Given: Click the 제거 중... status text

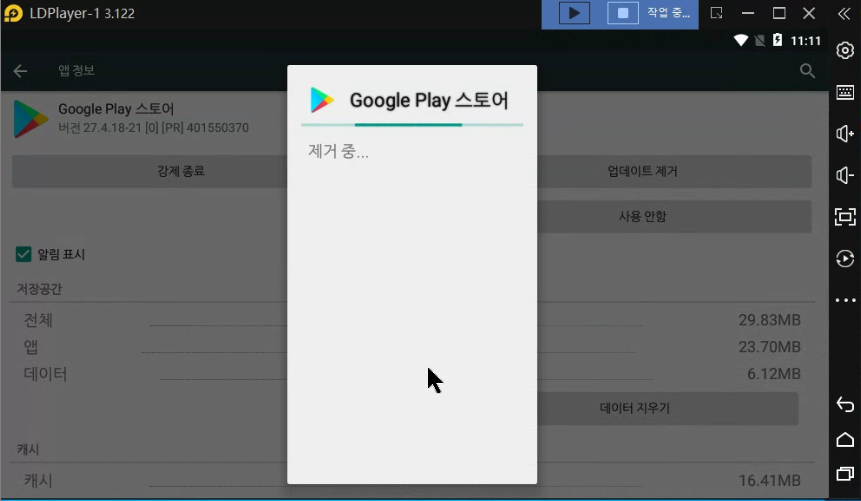Looking at the screenshot, I should [x=338, y=151].
